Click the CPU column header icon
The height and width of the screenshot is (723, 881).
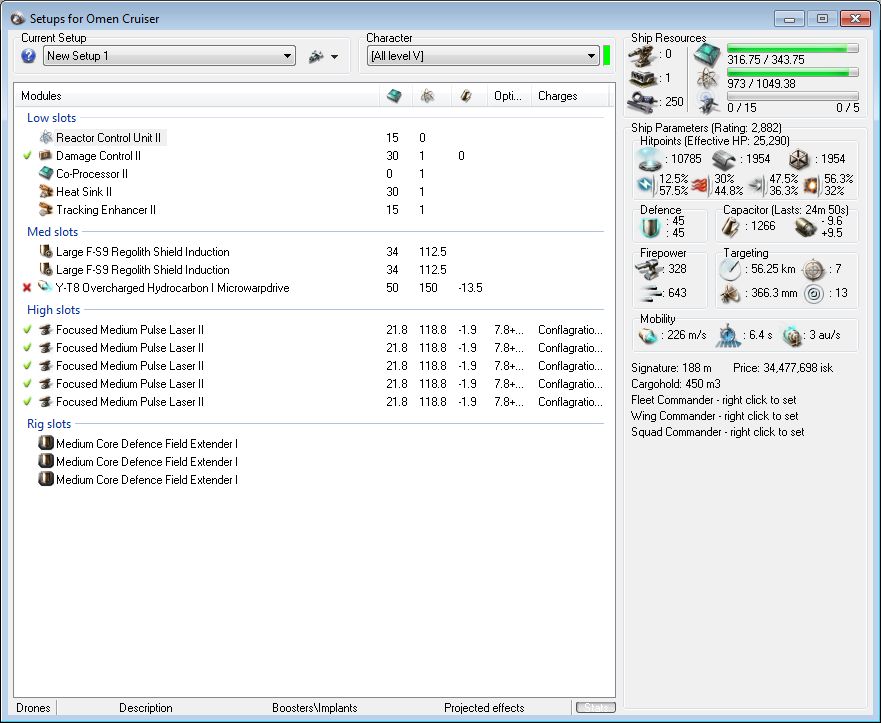coord(394,96)
